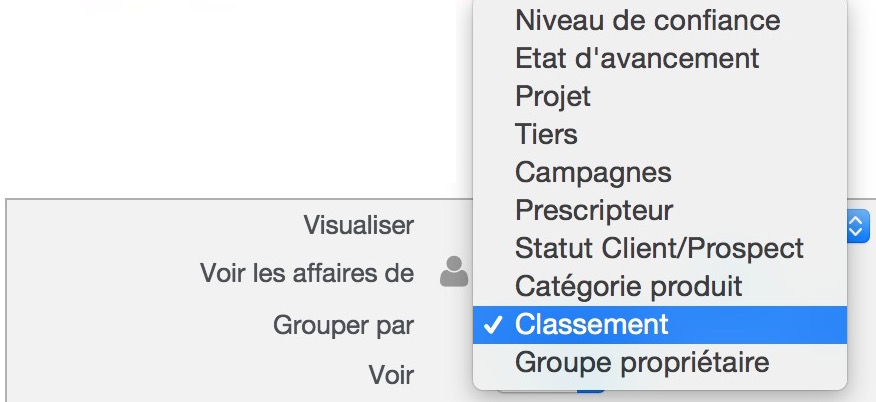Select the checked Classement option

click(x=660, y=324)
